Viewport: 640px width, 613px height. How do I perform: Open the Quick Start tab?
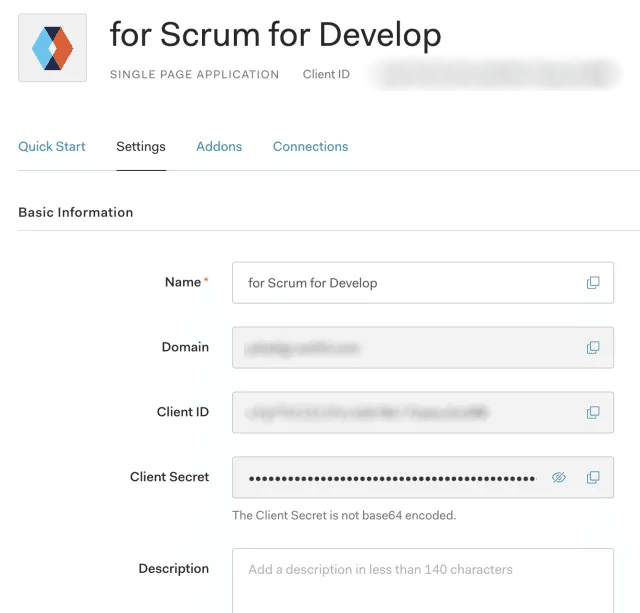52,146
